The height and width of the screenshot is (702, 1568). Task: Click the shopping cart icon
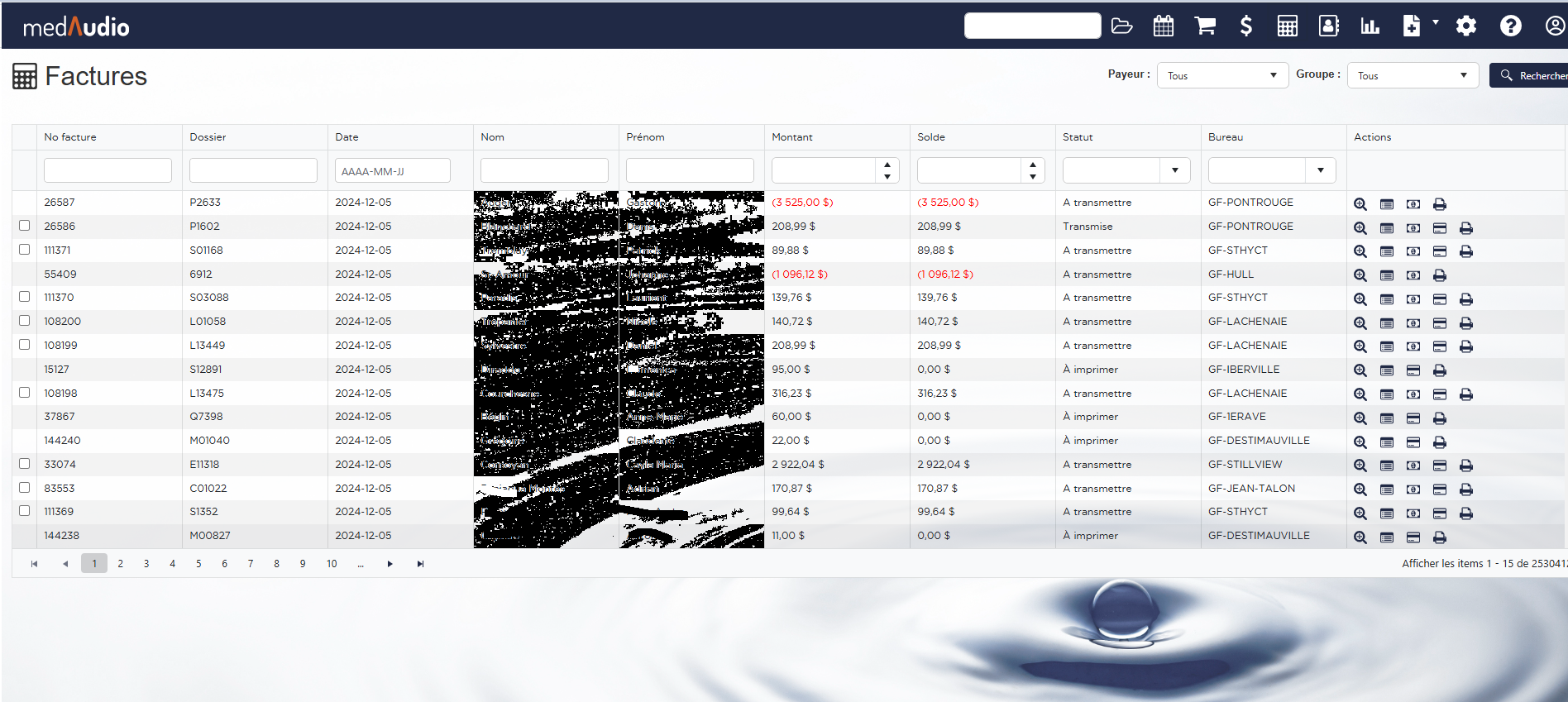(1205, 26)
